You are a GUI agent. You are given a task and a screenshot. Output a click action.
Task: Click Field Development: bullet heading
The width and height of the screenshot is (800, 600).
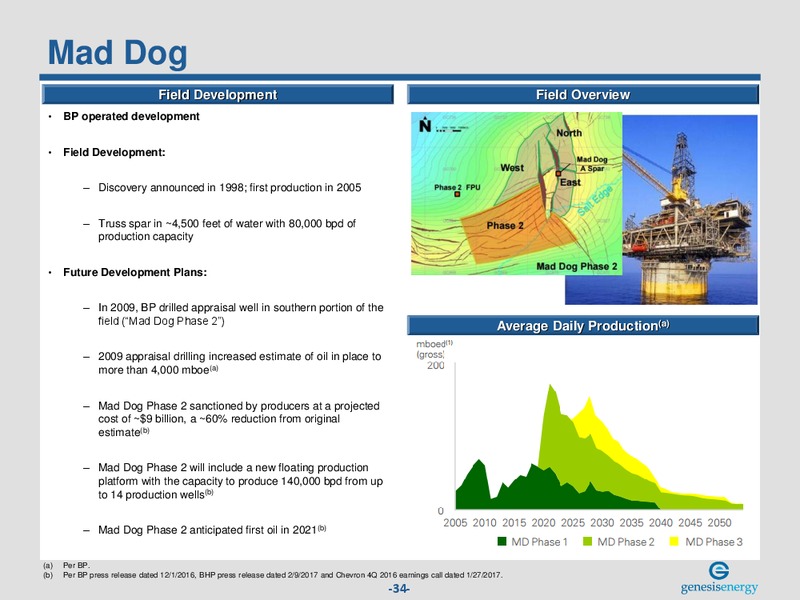click(114, 152)
